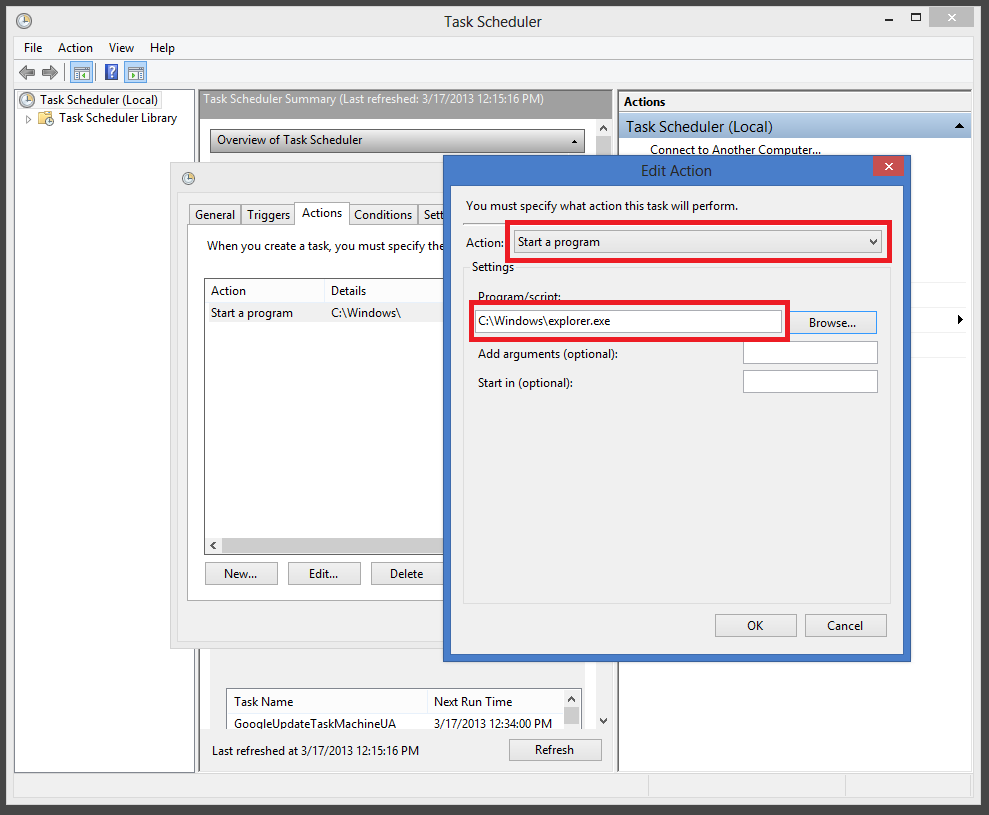Toggle the Show/Hide Action Pane toolbar icon
989x815 pixels.
(x=135, y=72)
